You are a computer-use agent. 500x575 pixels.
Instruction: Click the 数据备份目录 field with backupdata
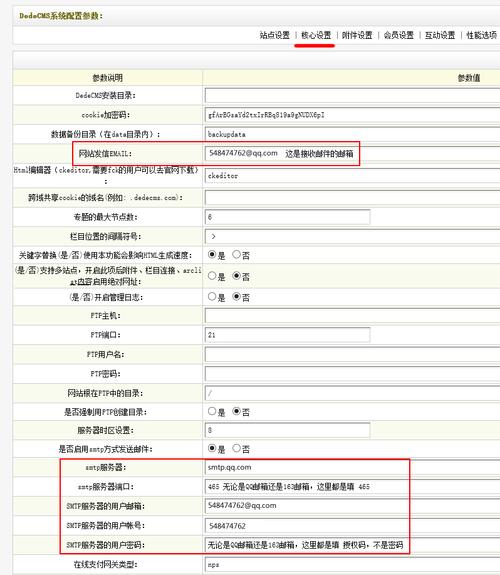tap(352, 134)
